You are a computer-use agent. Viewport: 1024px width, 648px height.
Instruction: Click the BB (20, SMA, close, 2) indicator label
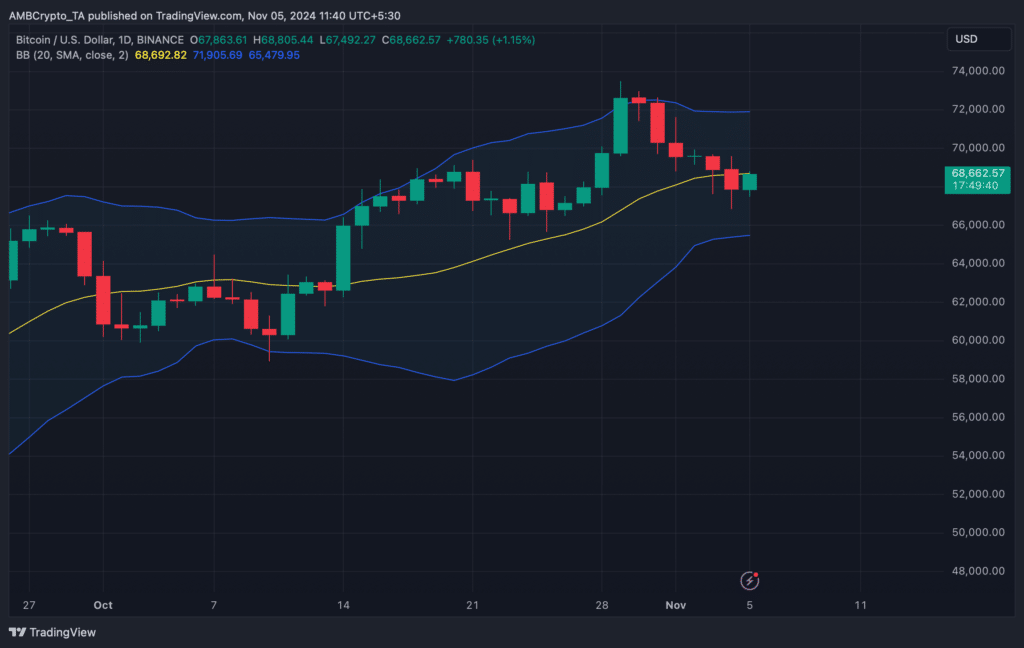coord(72,55)
